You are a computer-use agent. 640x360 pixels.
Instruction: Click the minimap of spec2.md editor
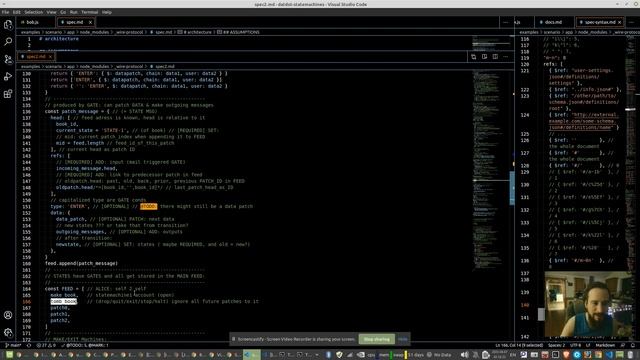pos(491,171)
